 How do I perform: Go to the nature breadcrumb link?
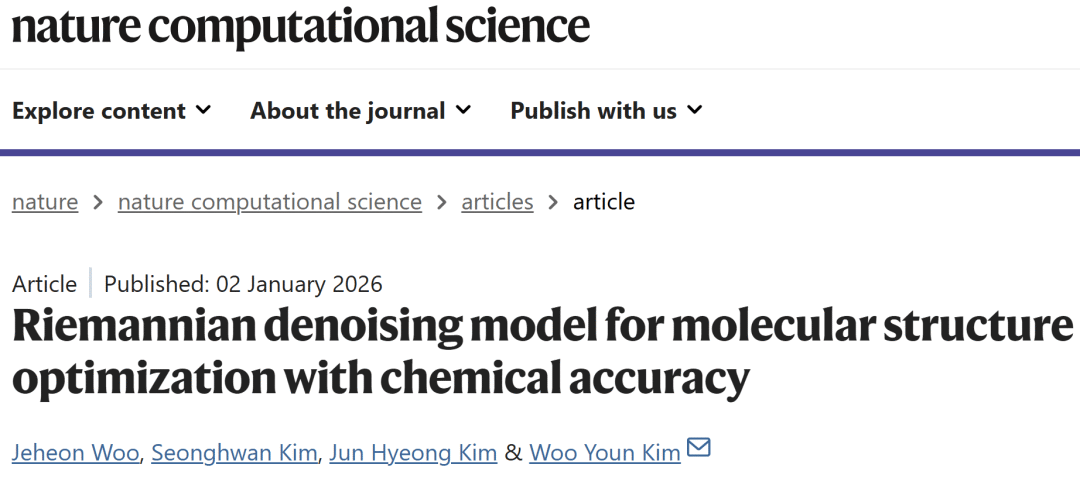pos(45,202)
